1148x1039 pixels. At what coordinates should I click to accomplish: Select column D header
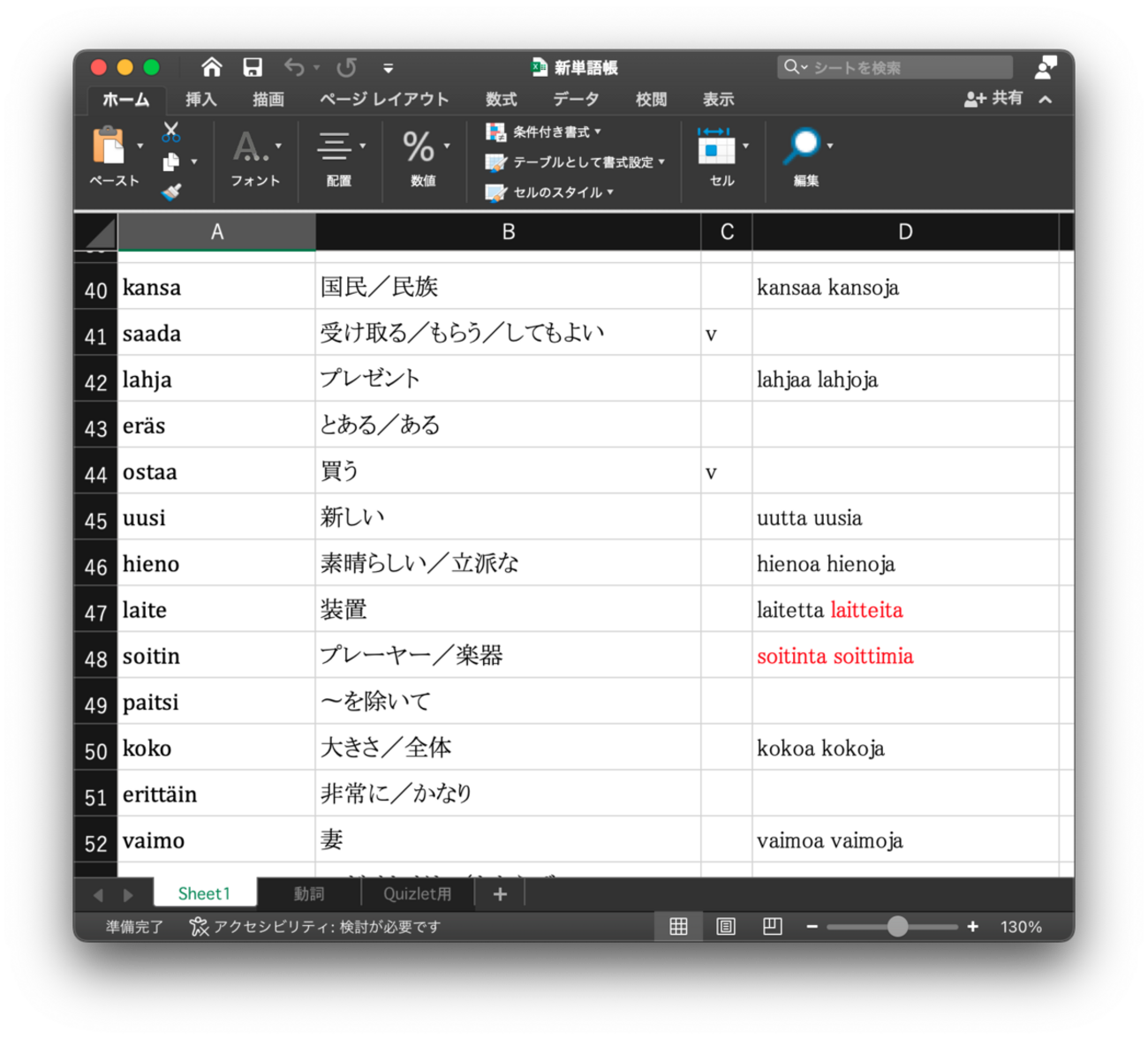(x=905, y=232)
